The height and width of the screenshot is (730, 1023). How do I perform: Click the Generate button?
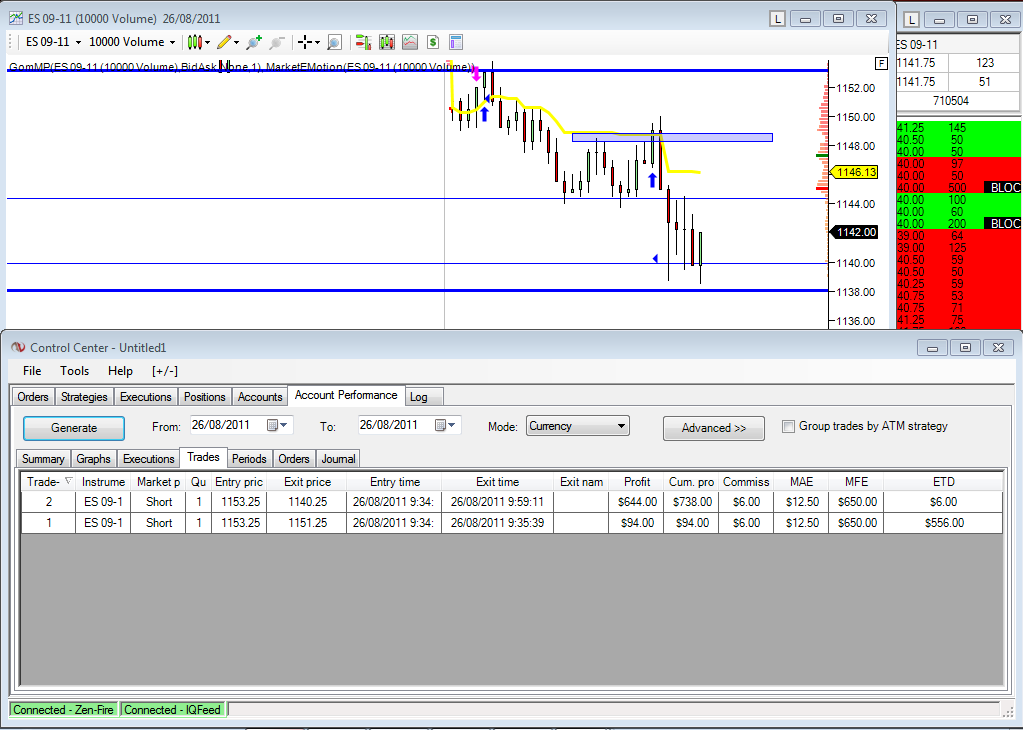click(x=74, y=428)
